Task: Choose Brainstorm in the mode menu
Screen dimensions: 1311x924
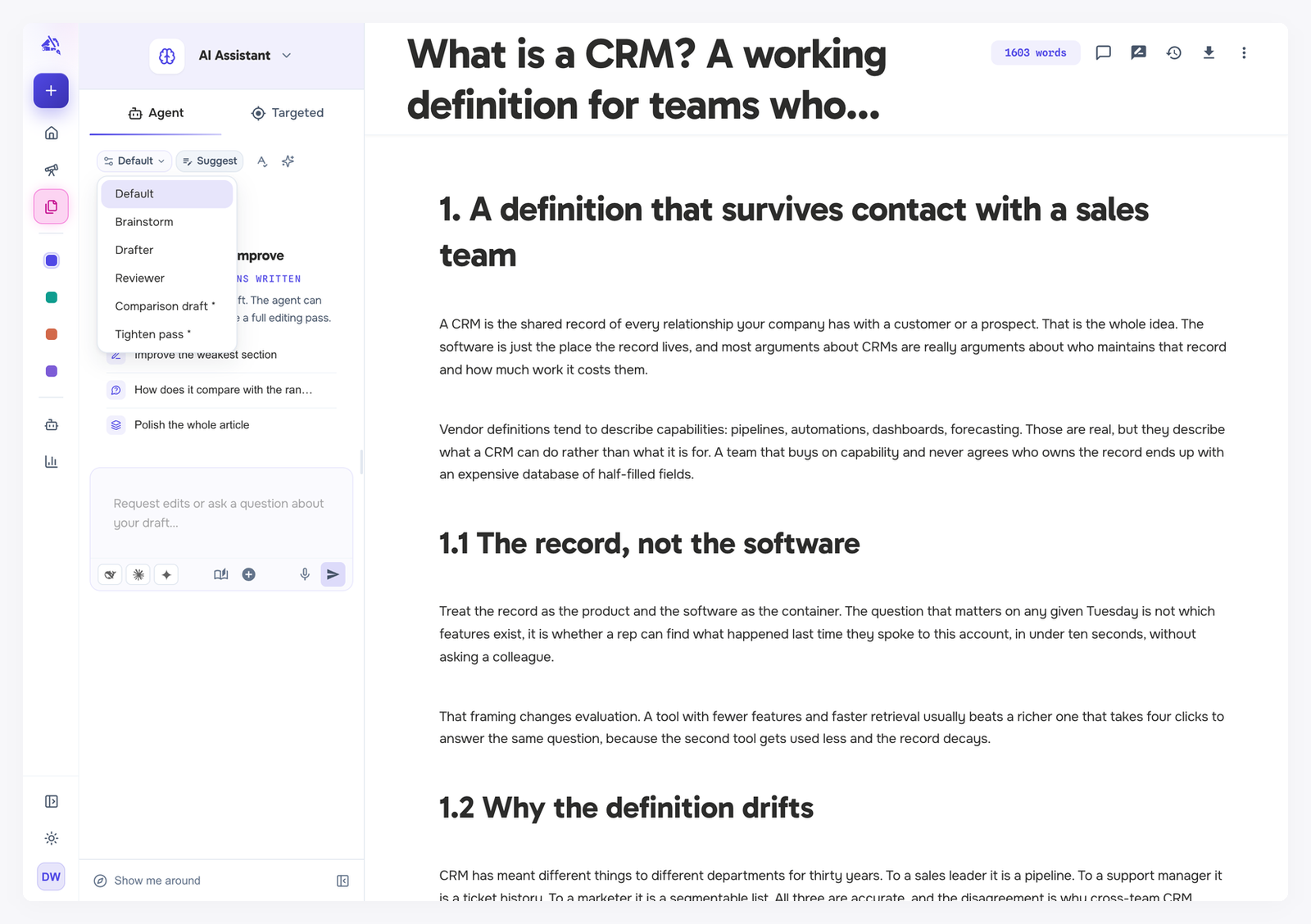Action: click(167, 222)
